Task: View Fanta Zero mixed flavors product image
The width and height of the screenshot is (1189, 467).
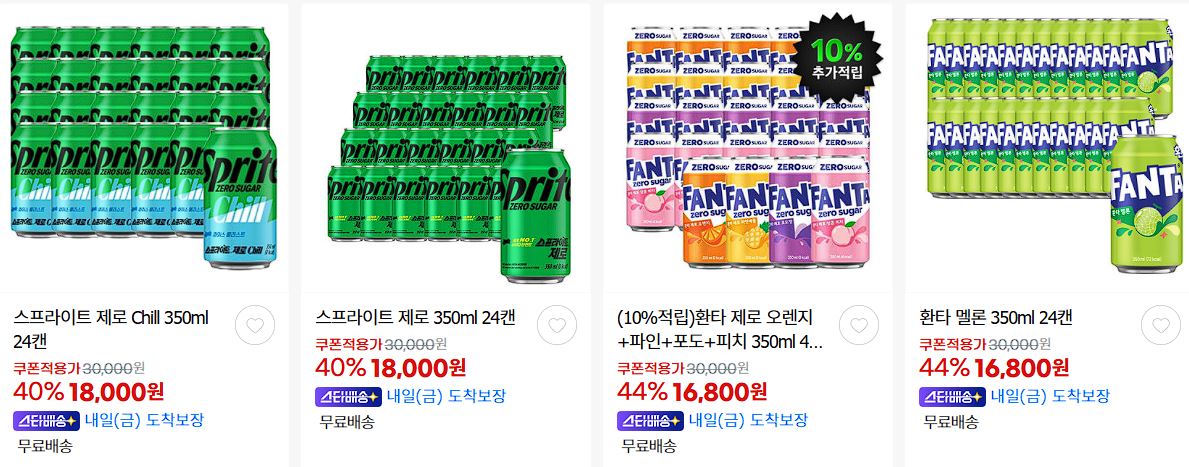Action: click(748, 149)
